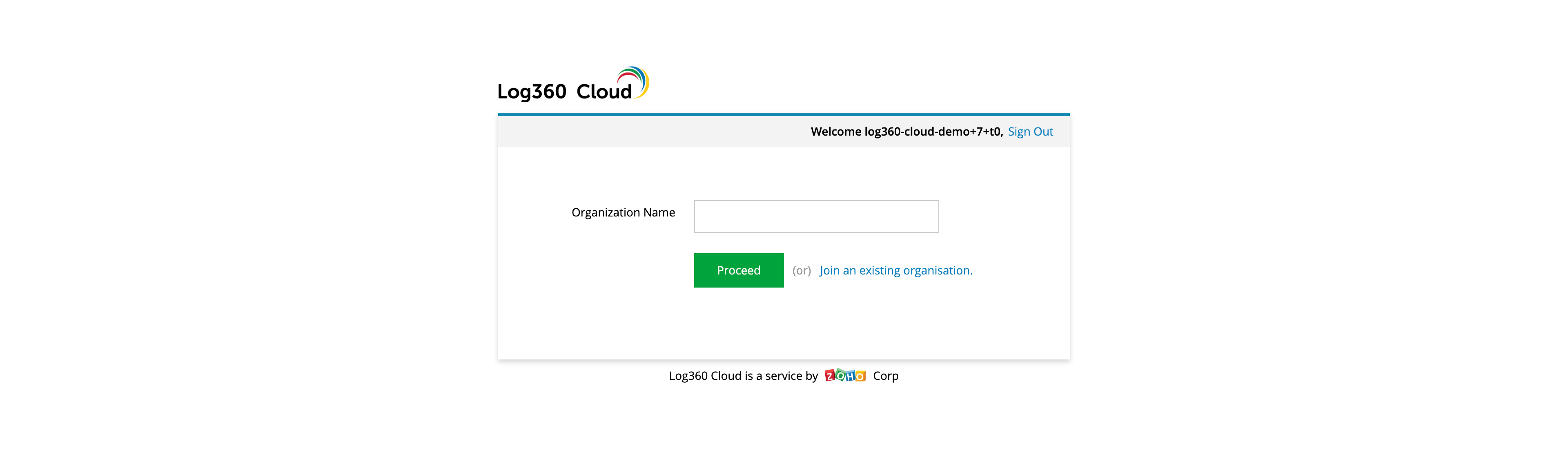
Task: Click the red Z tile in the Zoho logo
Action: 830,376
